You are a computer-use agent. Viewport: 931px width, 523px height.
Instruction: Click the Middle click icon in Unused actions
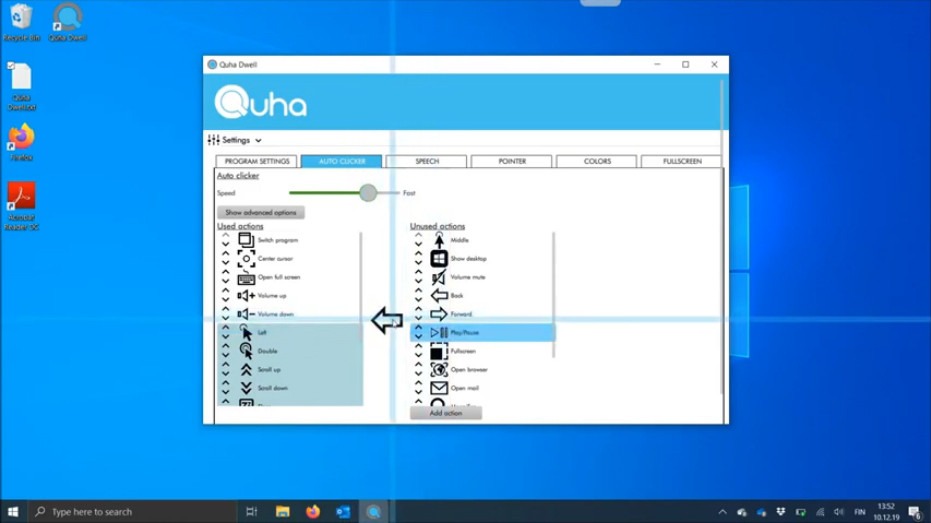439,240
